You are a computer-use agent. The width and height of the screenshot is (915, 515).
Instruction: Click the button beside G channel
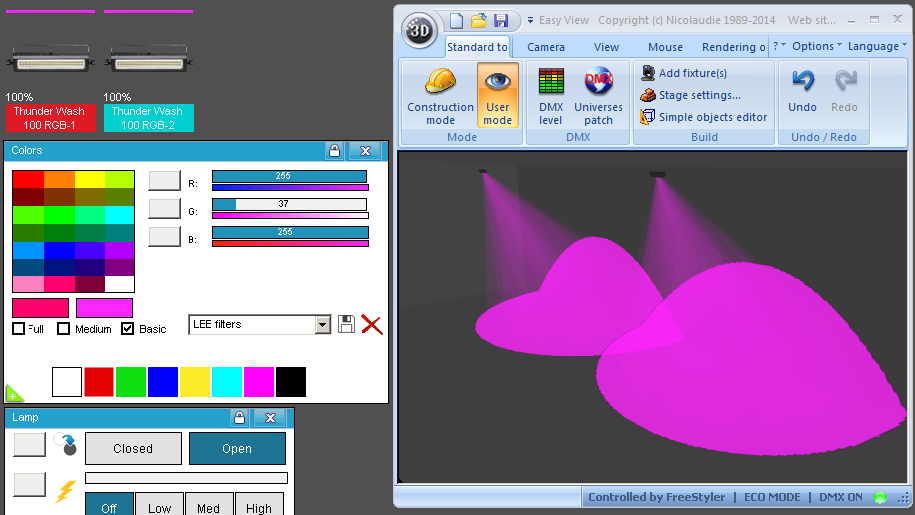pos(165,208)
